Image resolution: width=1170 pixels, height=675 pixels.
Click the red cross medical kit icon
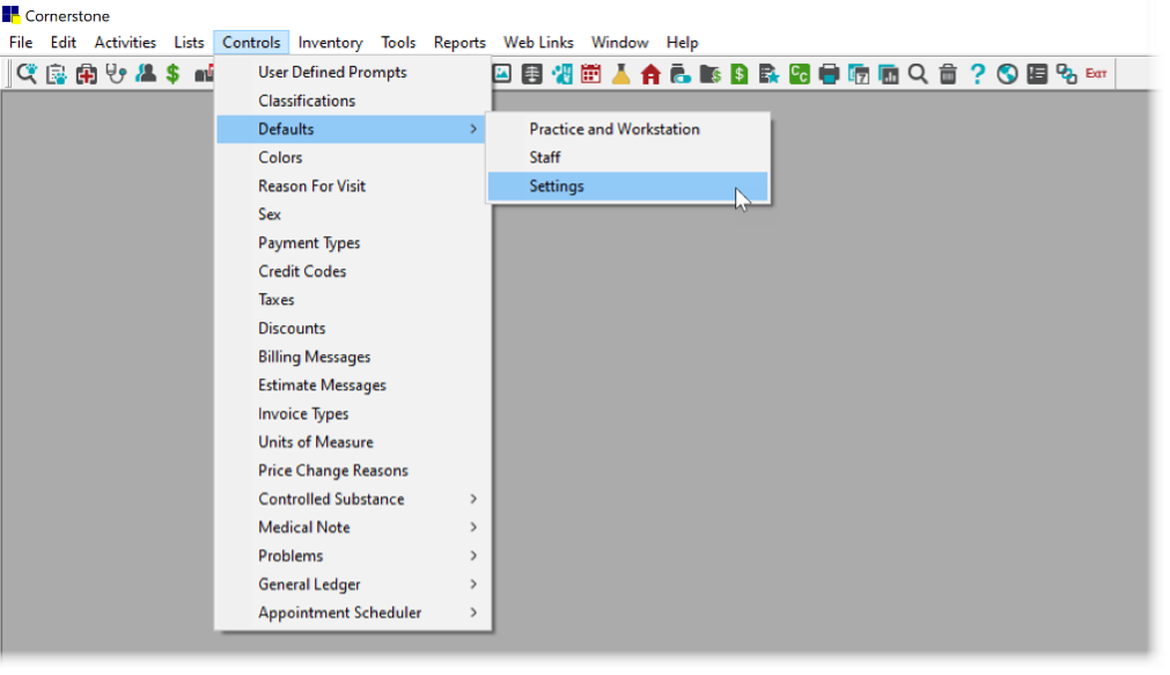[x=86, y=74]
